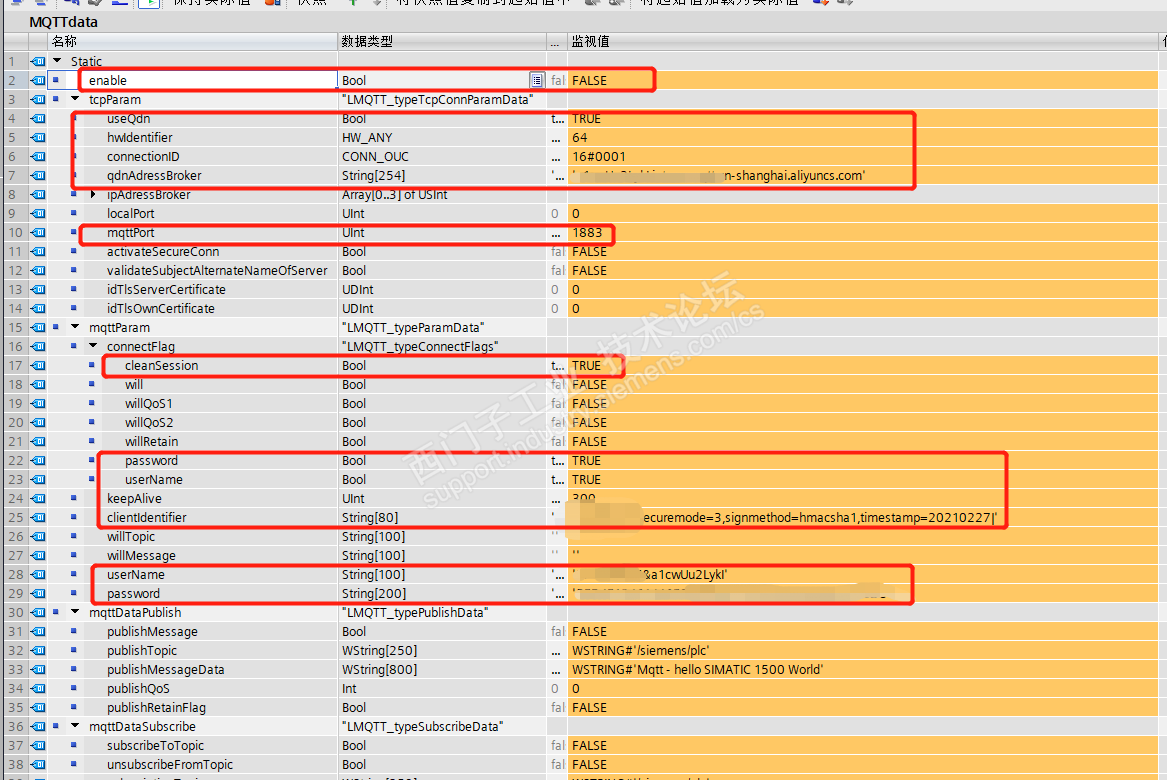Click the tag icon of the publishMessage row

tap(38, 631)
